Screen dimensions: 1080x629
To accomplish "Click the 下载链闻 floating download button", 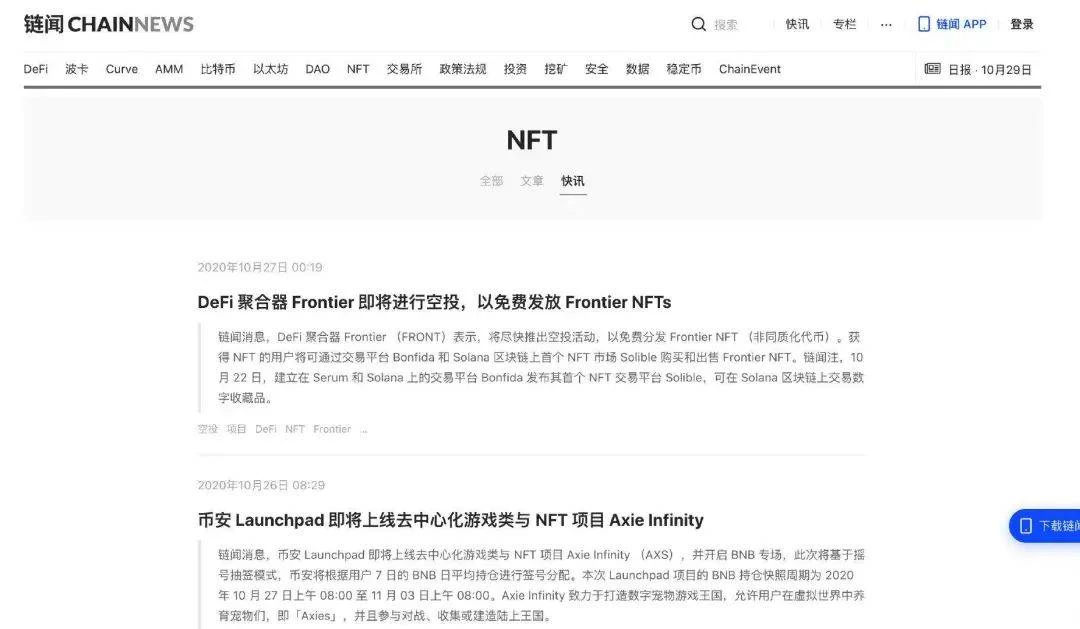I will (1045, 526).
